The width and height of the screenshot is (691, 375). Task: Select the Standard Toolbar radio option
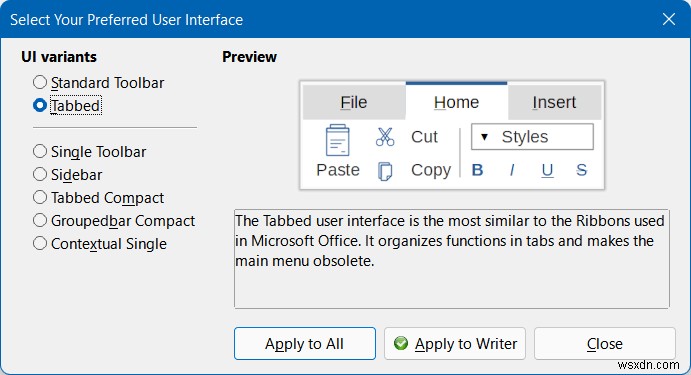tap(98, 82)
